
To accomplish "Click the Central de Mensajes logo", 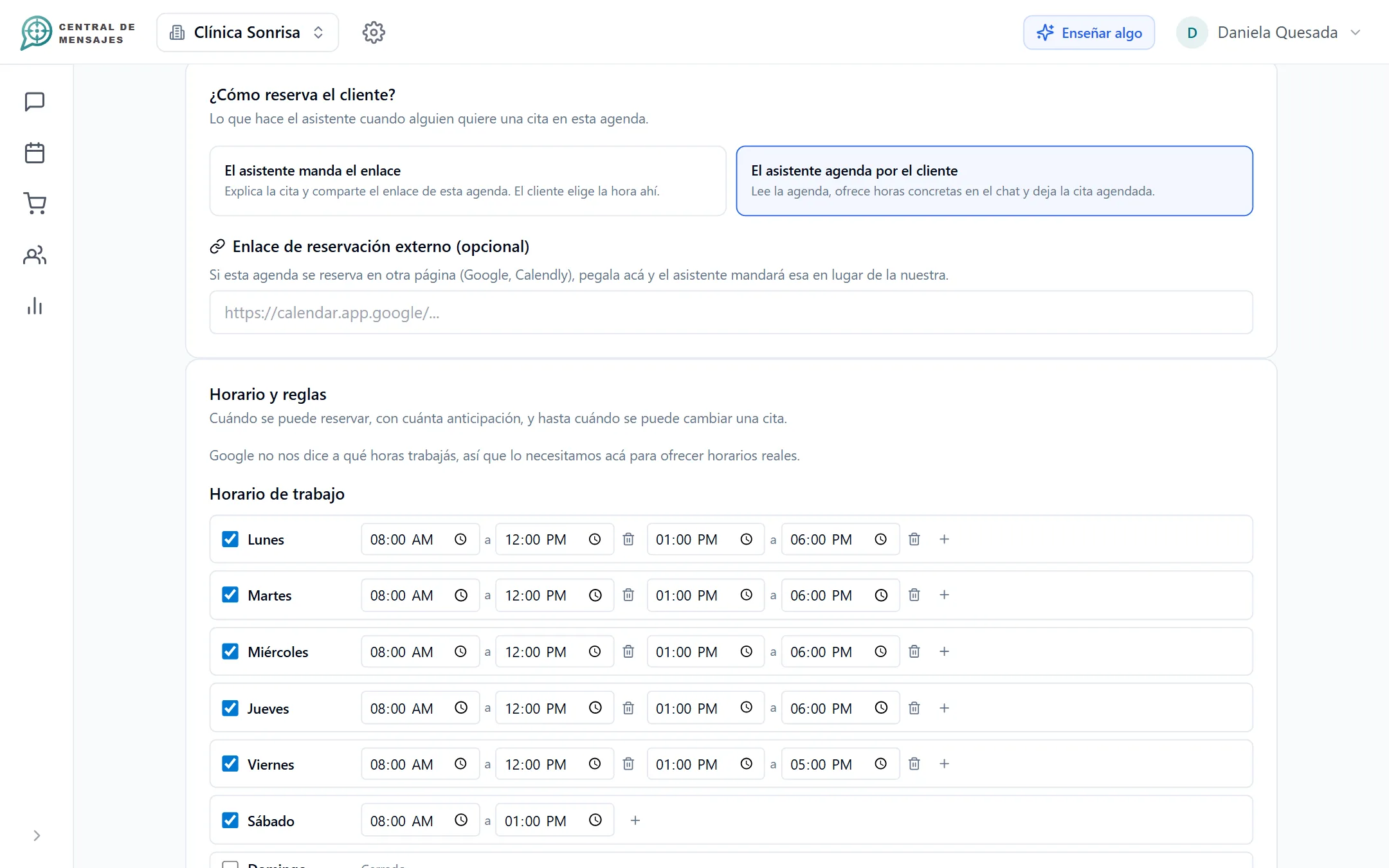I will (78, 33).
